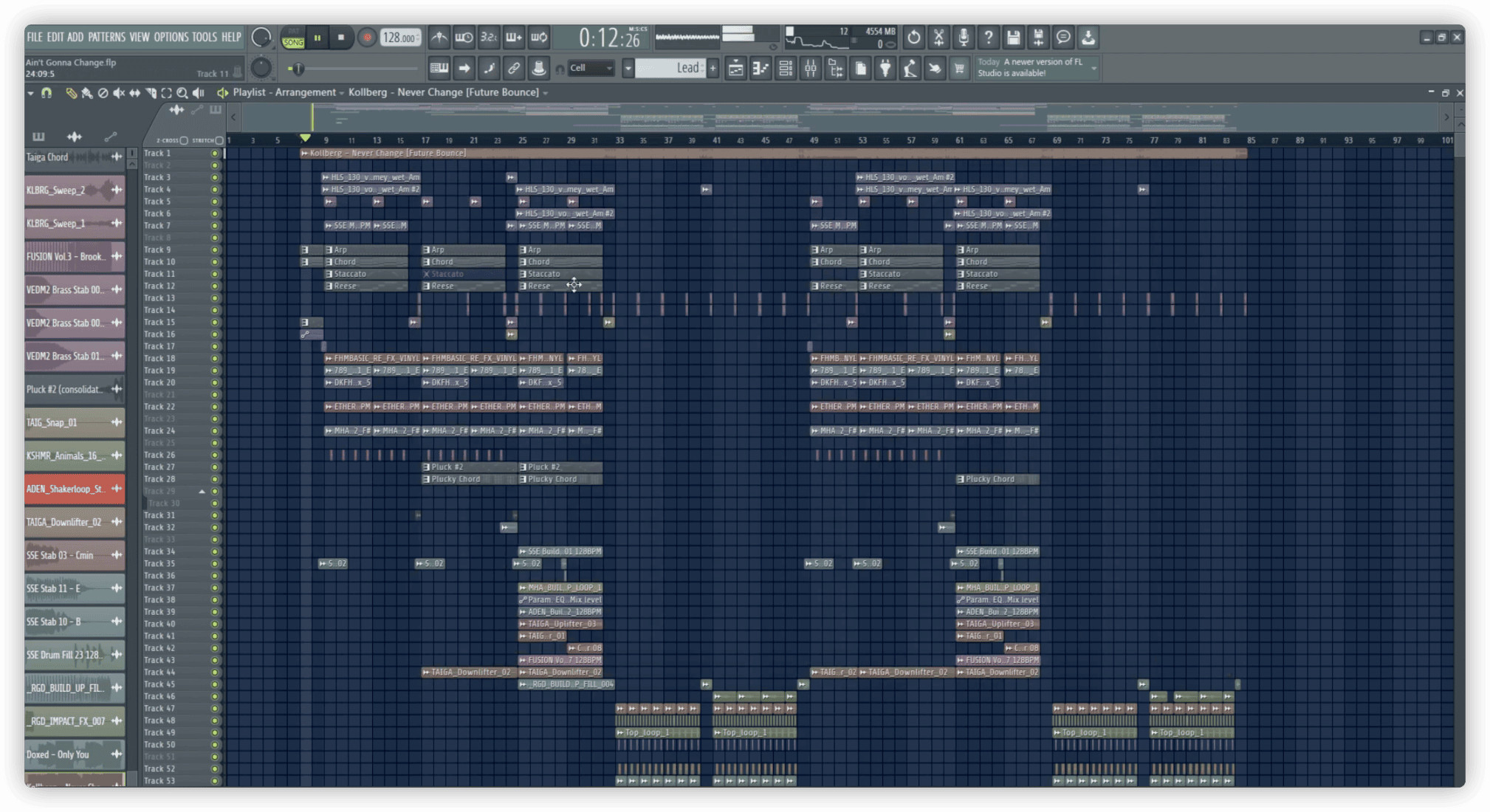This screenshot has width=1490, height=812.
Task: Toggle link/multilink to controllers icon
Action: coord(514,69)
